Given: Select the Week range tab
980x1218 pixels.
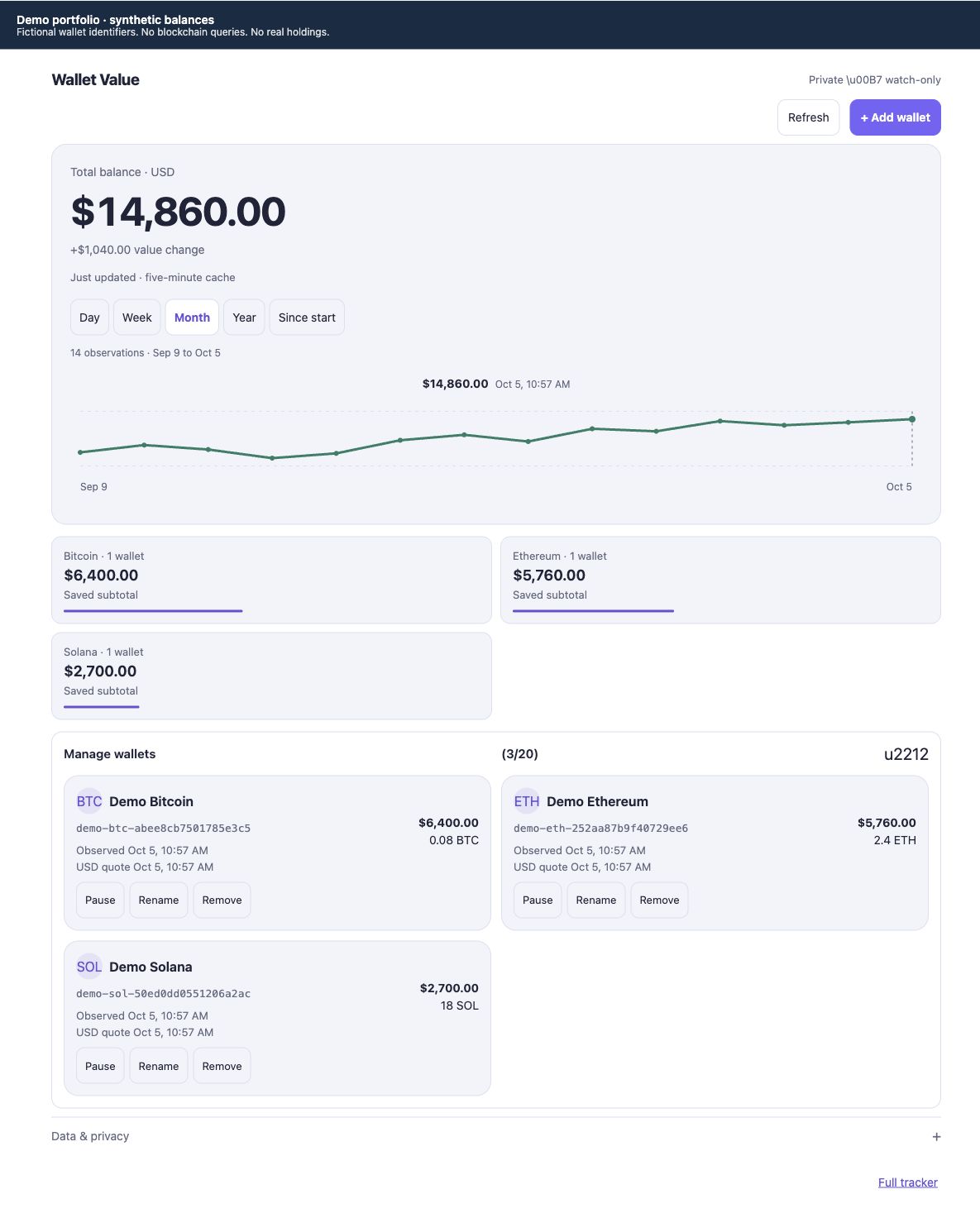Looking at the screenshot, I should click(137, 318).
